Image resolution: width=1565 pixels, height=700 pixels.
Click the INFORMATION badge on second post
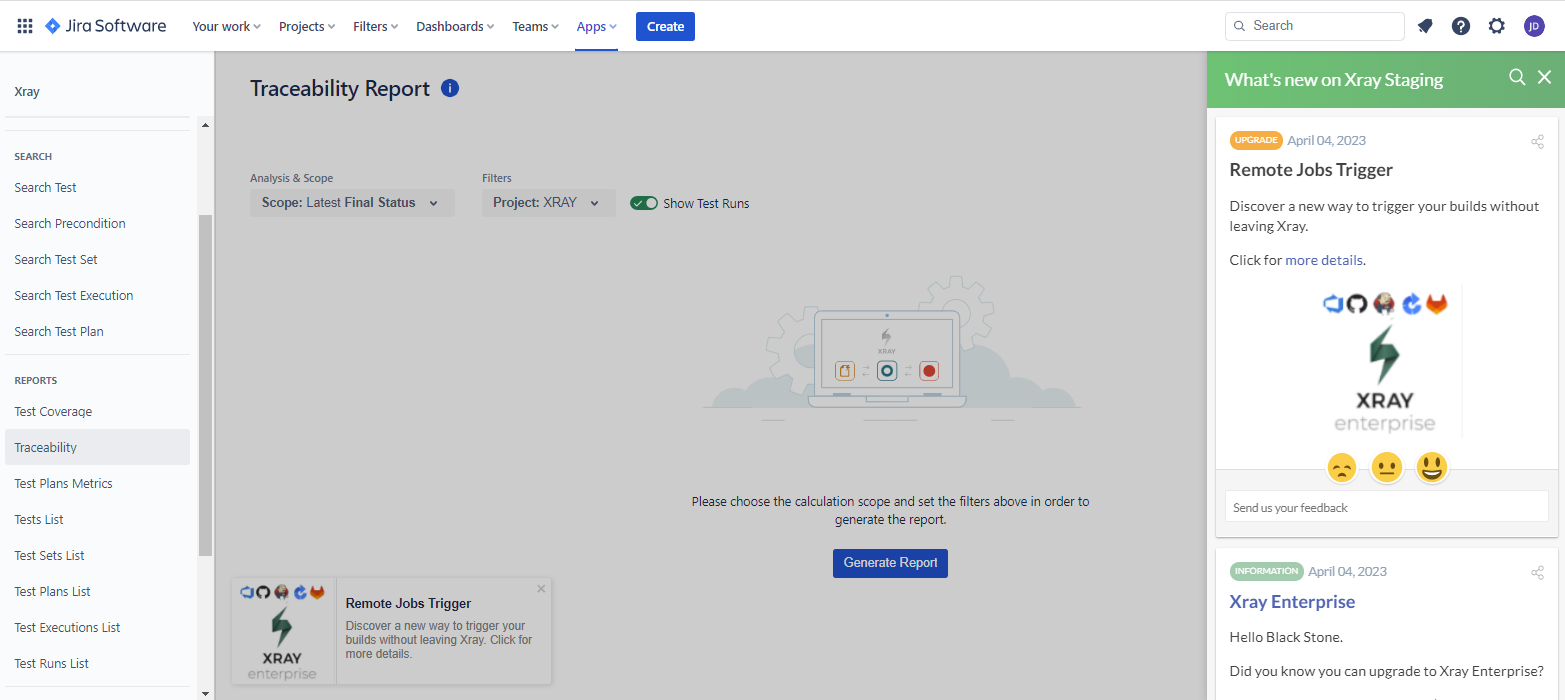tap(1266, 571)
